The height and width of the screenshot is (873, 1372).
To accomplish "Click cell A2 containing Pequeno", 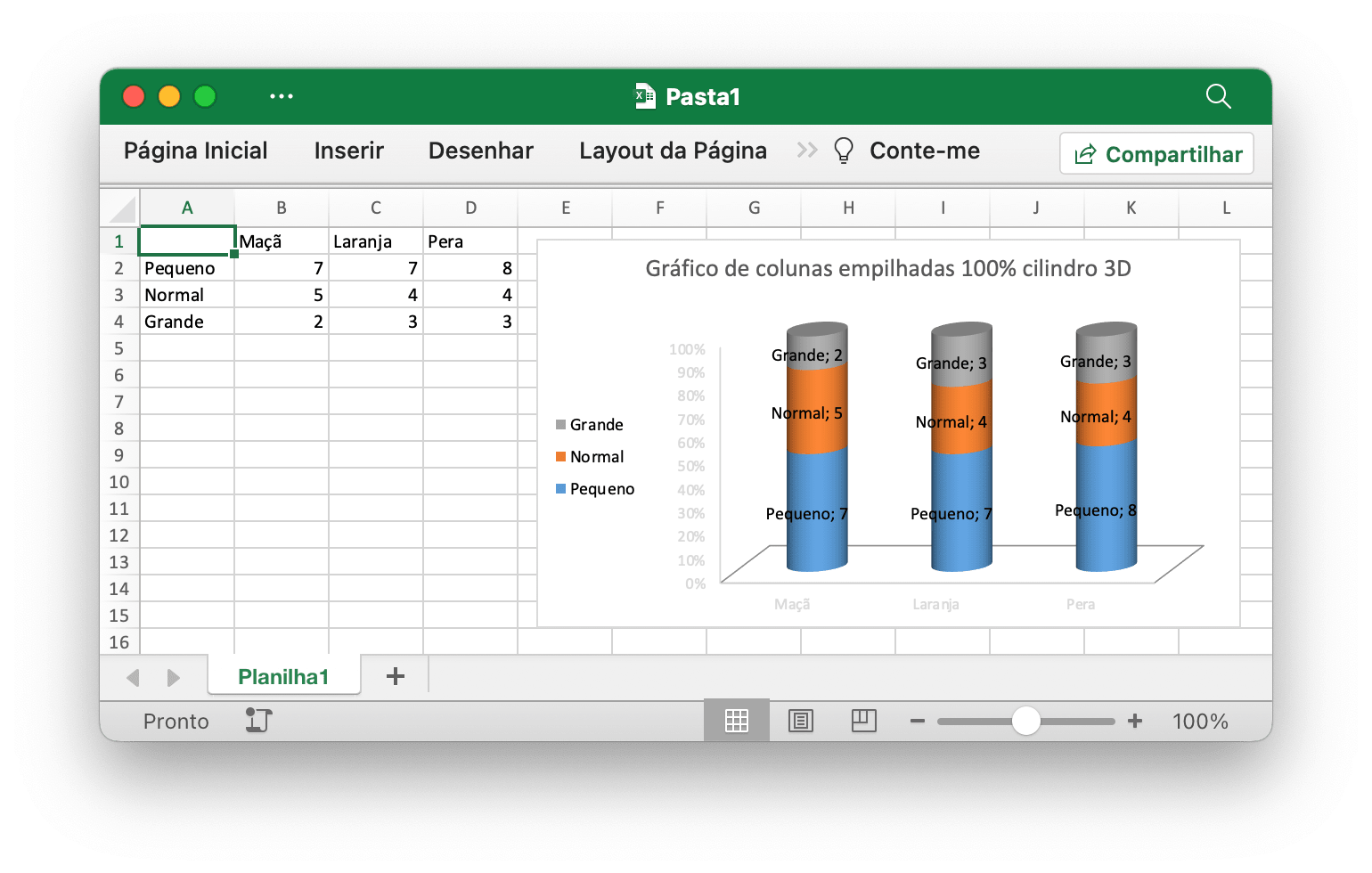I will [x=187, y=268].
